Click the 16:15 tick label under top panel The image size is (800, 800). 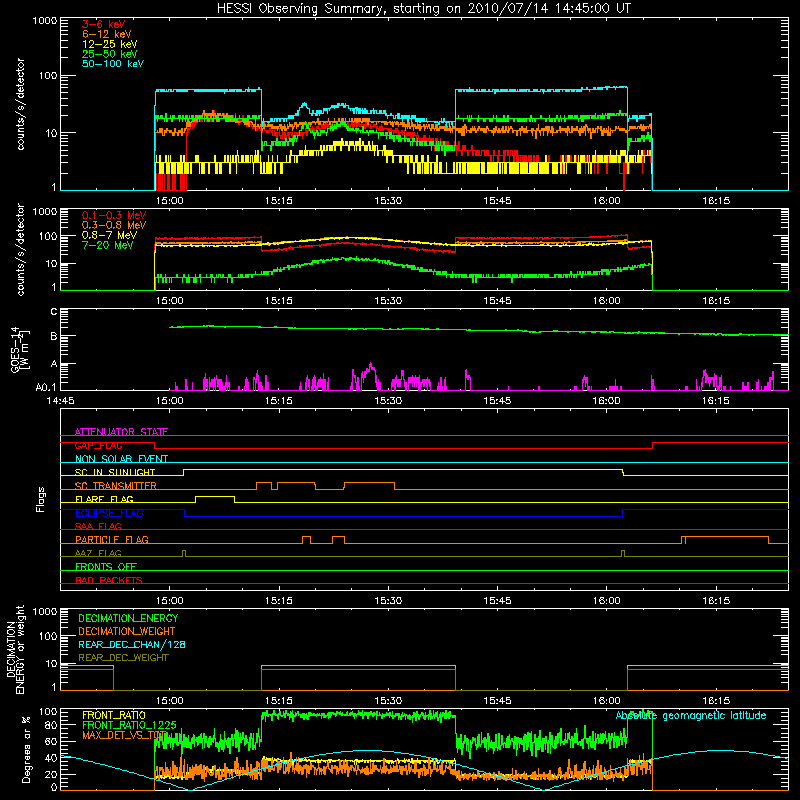[716, 201]
